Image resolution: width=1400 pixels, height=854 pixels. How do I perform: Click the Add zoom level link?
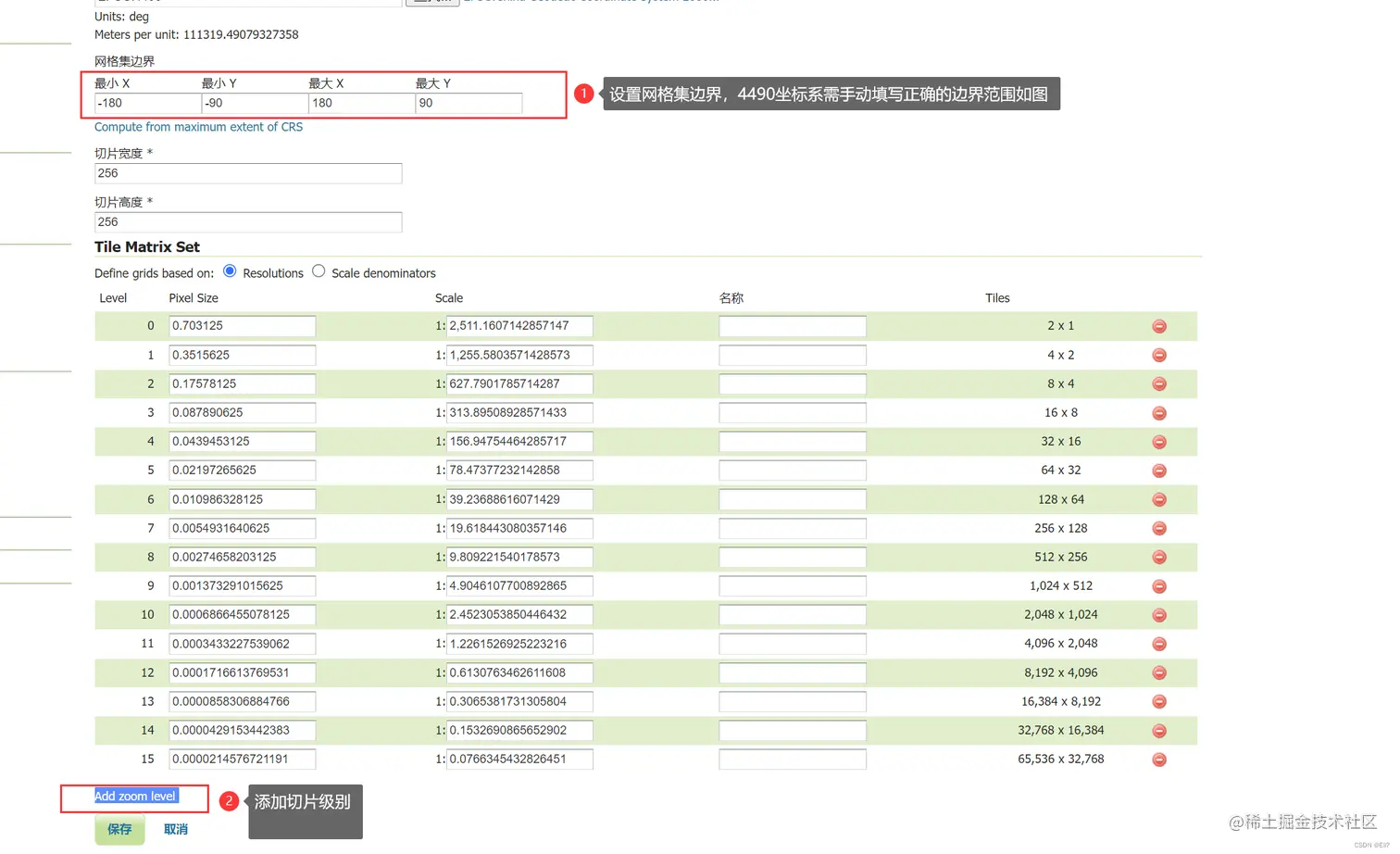(135, 797)
